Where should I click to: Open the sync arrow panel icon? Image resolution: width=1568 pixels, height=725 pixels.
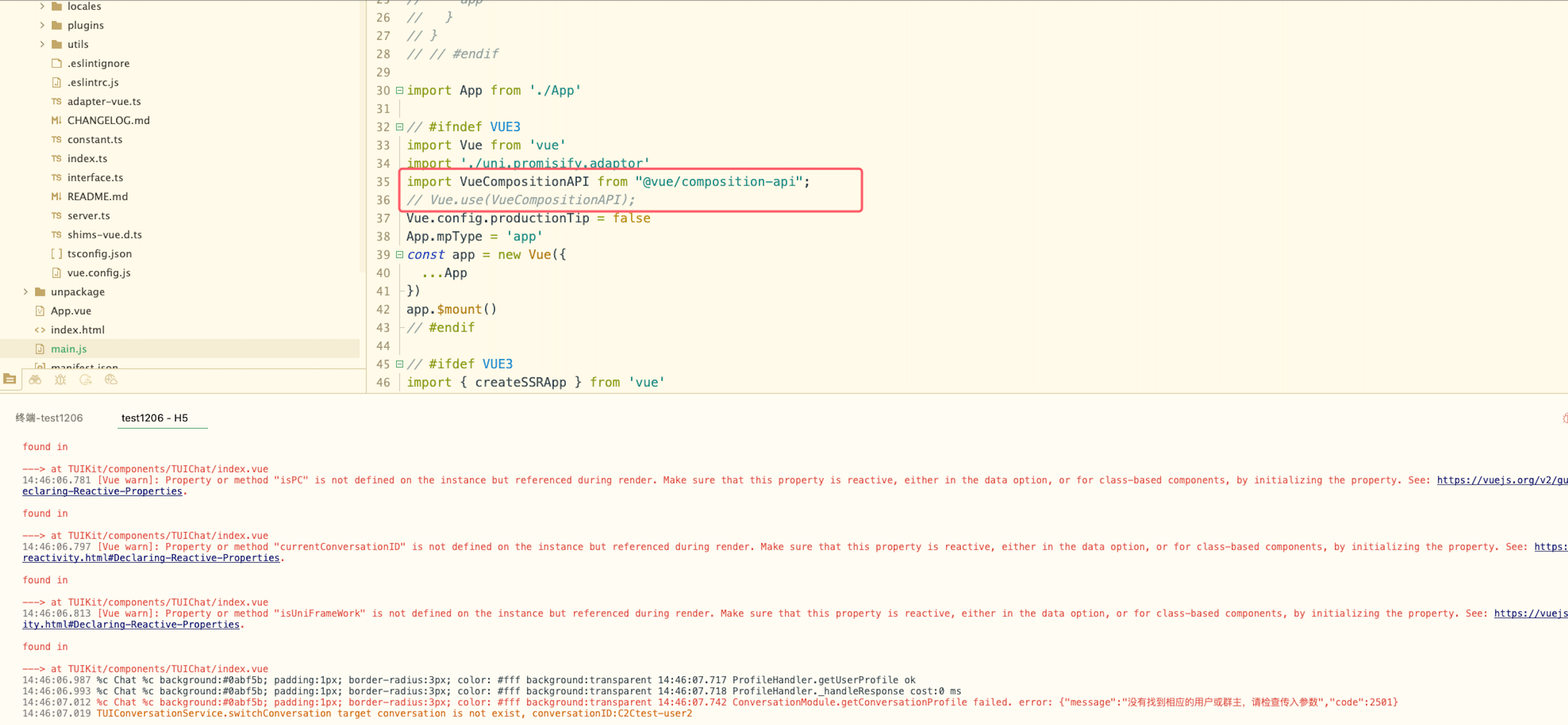tap(86, 380)
